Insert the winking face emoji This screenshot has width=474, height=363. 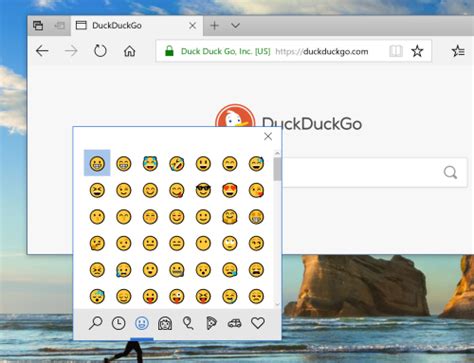(x=124, y=190)
